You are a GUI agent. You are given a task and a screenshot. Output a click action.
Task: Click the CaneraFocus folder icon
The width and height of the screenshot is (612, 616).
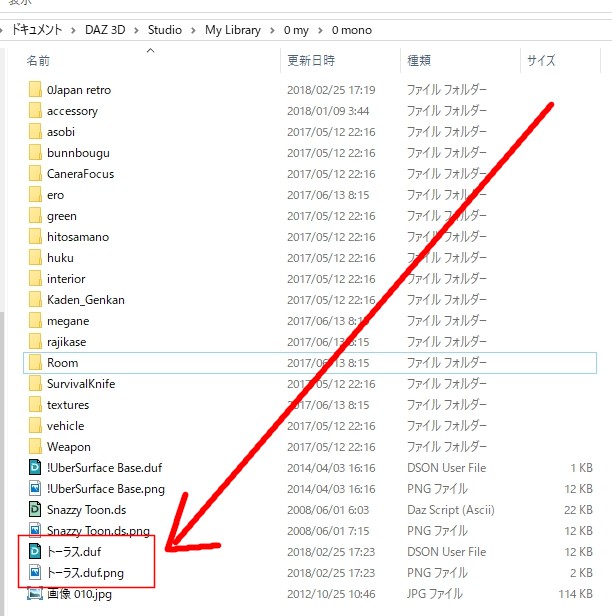35,174
